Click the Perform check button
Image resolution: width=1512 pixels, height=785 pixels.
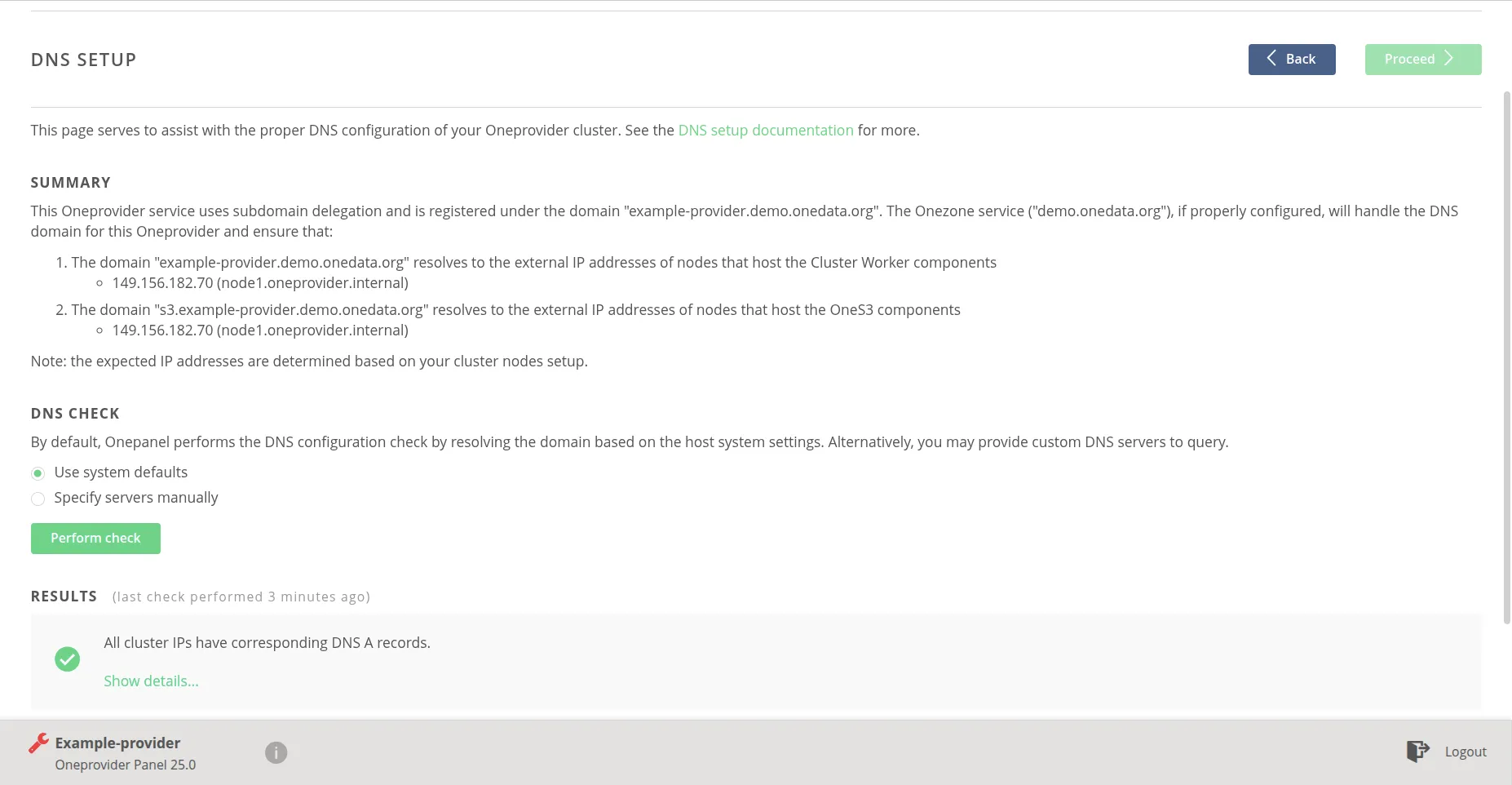(95, 539)
